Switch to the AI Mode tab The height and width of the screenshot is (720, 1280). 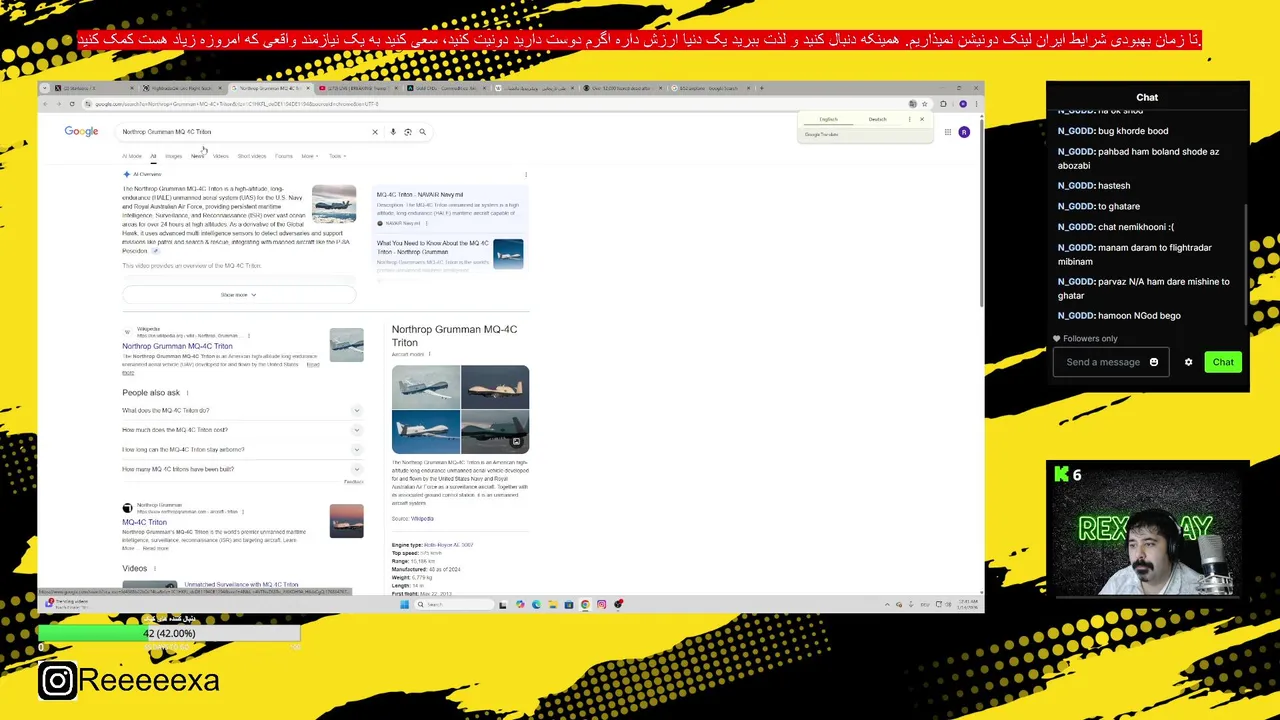click(132, 156)
